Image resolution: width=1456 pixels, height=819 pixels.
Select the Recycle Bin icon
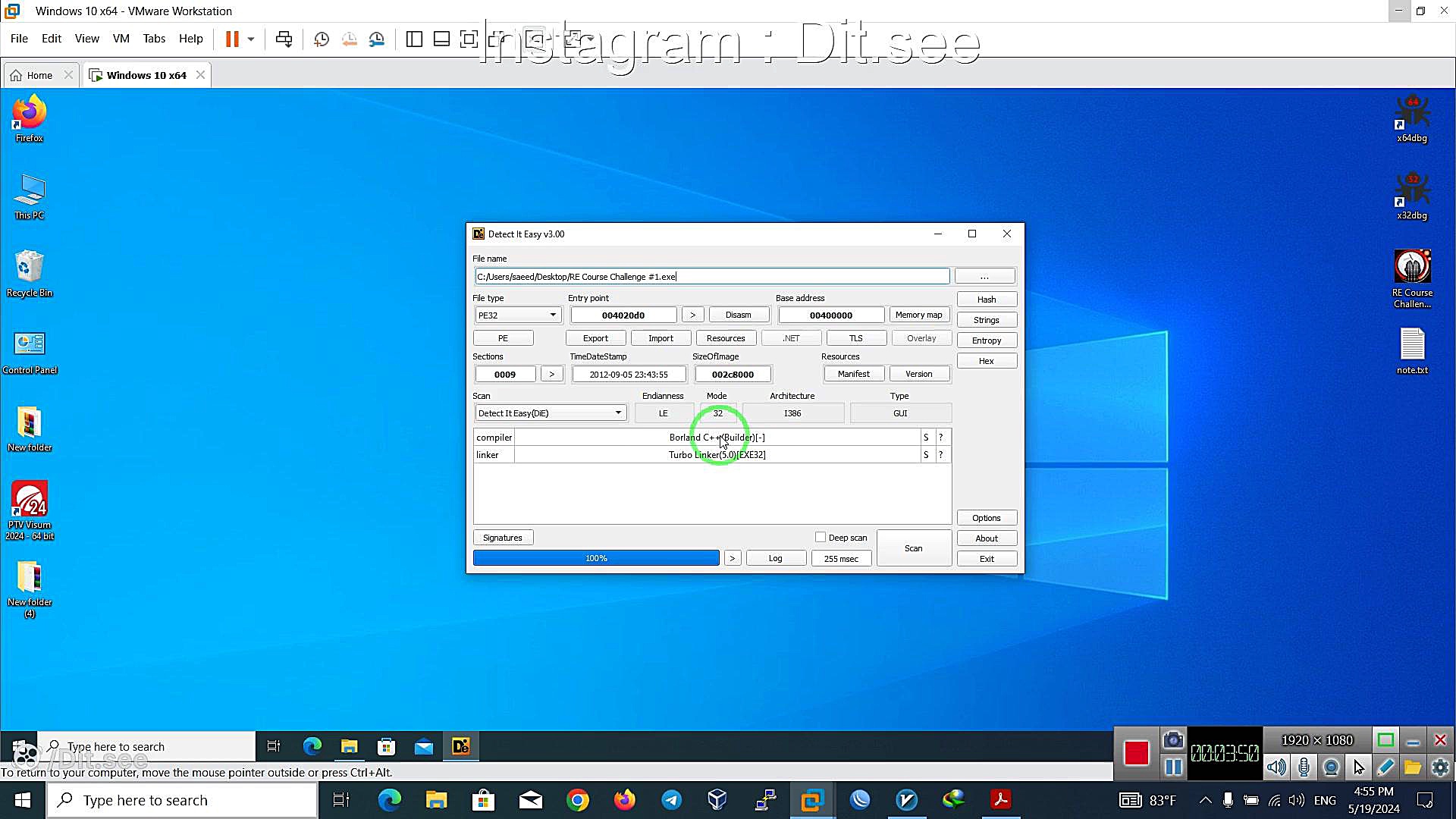(30, 274)
